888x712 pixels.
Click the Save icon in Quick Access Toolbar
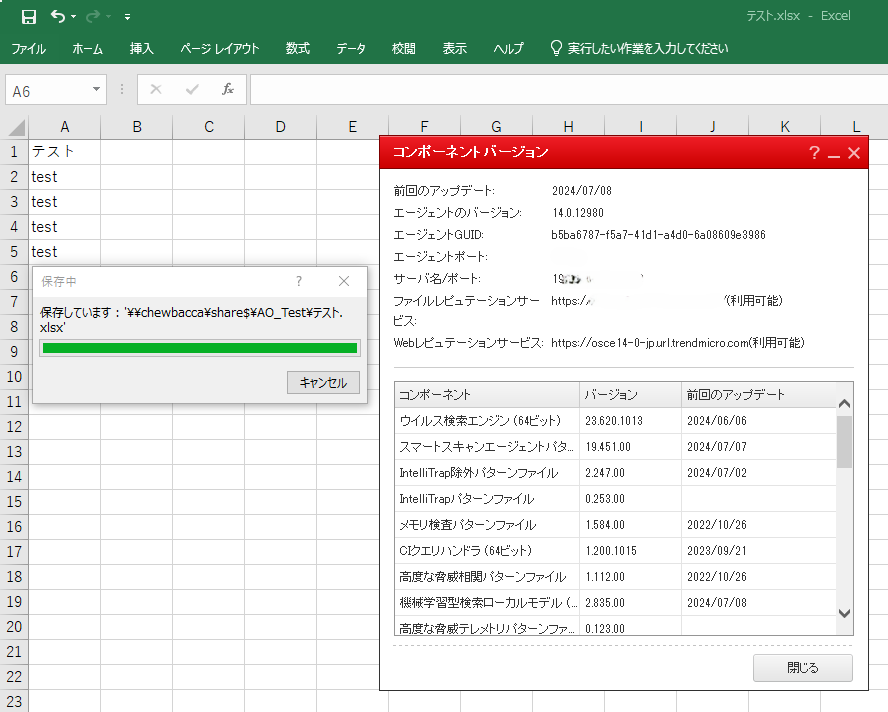click(x=29, y=16)
